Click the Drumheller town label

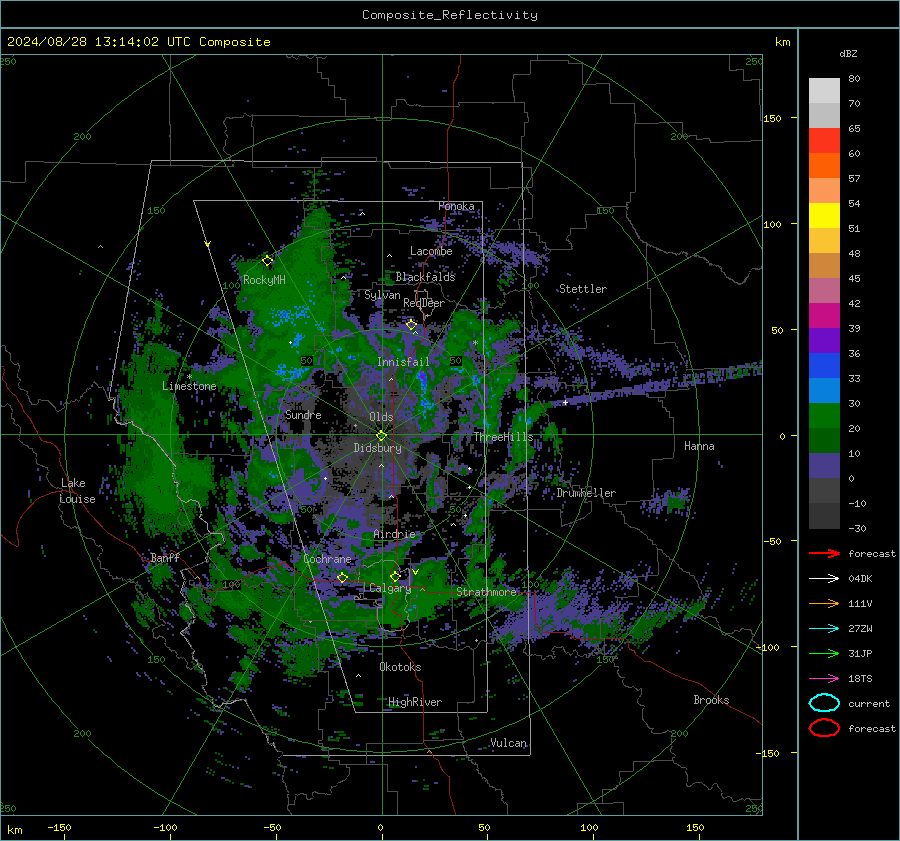pyautogui.click(x=586, y=493)
